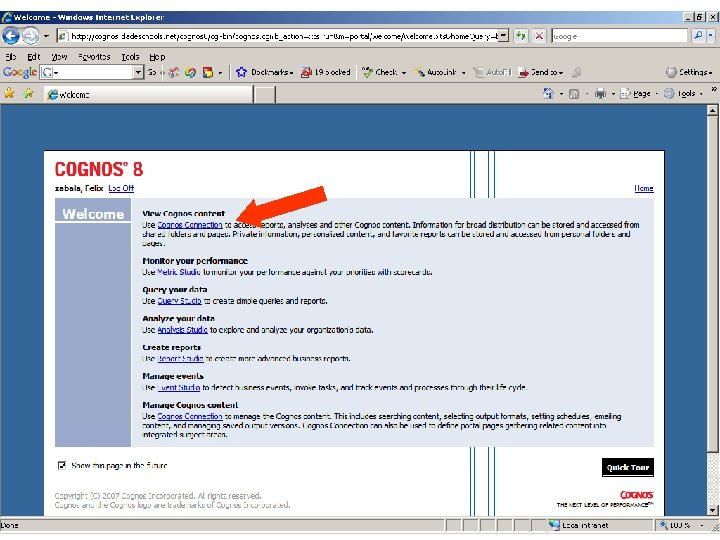The height and width of the screenshot is (540, 720).
Task: Click the Home link in Cognos page
Action: [x=644, y=188]
